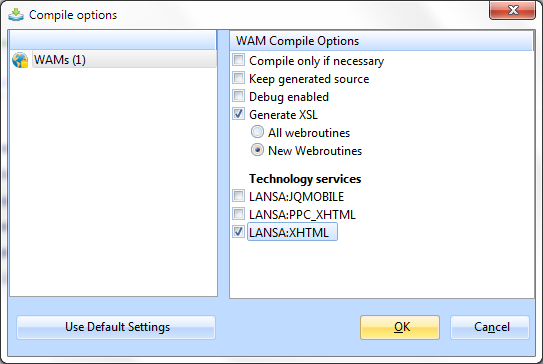Click the Use Default Settings button
This screenshot has height=364, width=543.
pyautogui.click(x=116, y=327)
